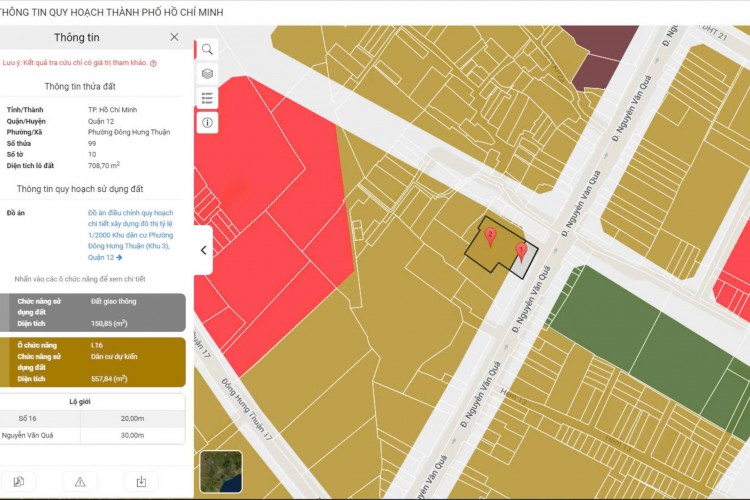Screen dimensions: 750x500
Task: Open the map layers panel
Action: pyautogui.click(x=207, y=74)
